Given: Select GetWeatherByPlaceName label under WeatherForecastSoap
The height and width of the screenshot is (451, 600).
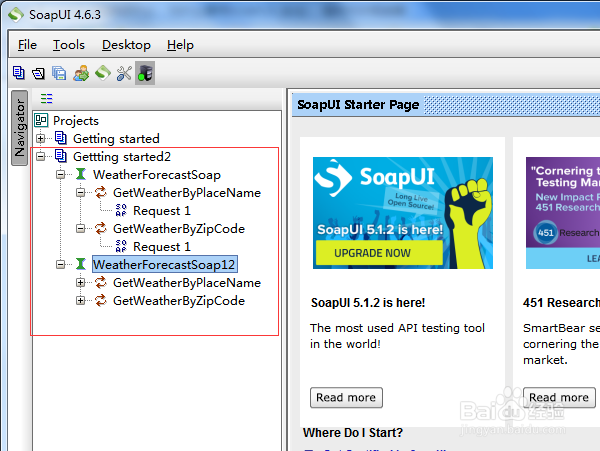Looking at the screenshot, I should 187,193.
